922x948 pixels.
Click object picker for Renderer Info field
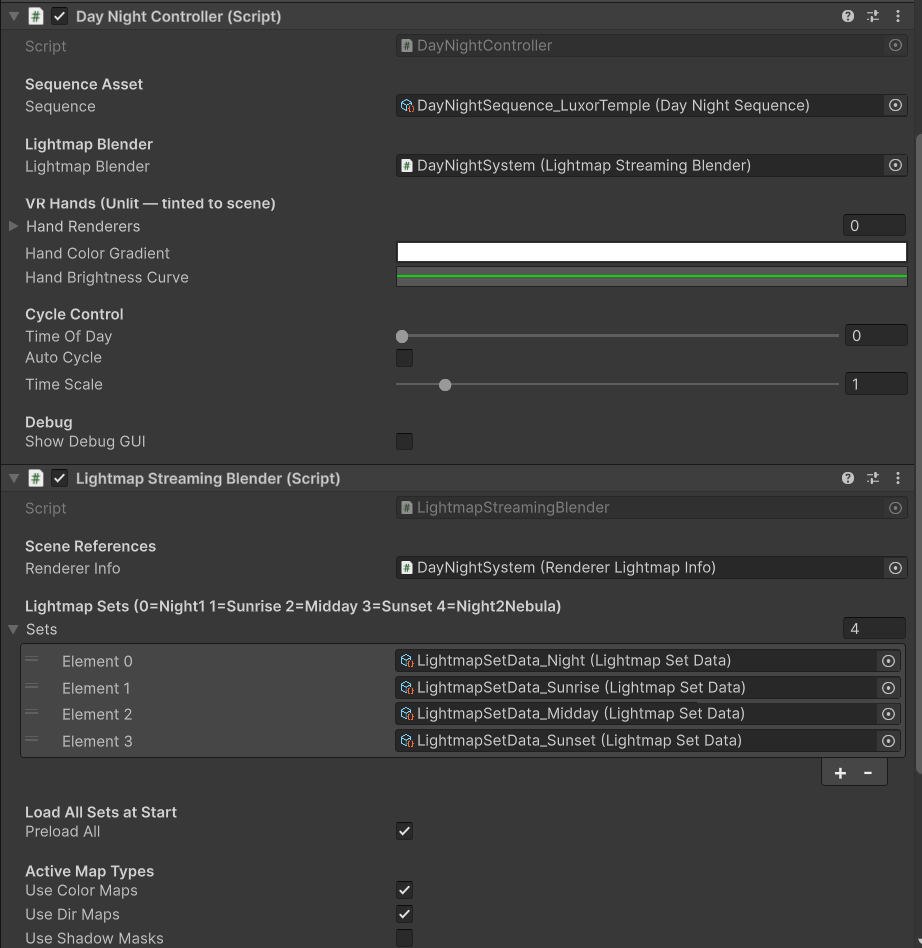pos(895,568)
